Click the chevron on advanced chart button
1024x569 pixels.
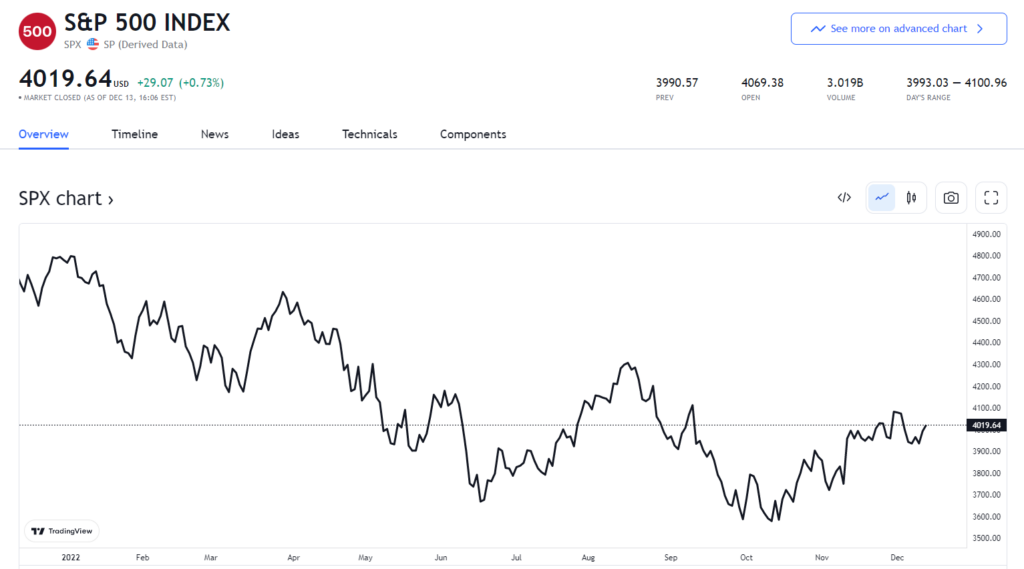click(x=980, y=29)
